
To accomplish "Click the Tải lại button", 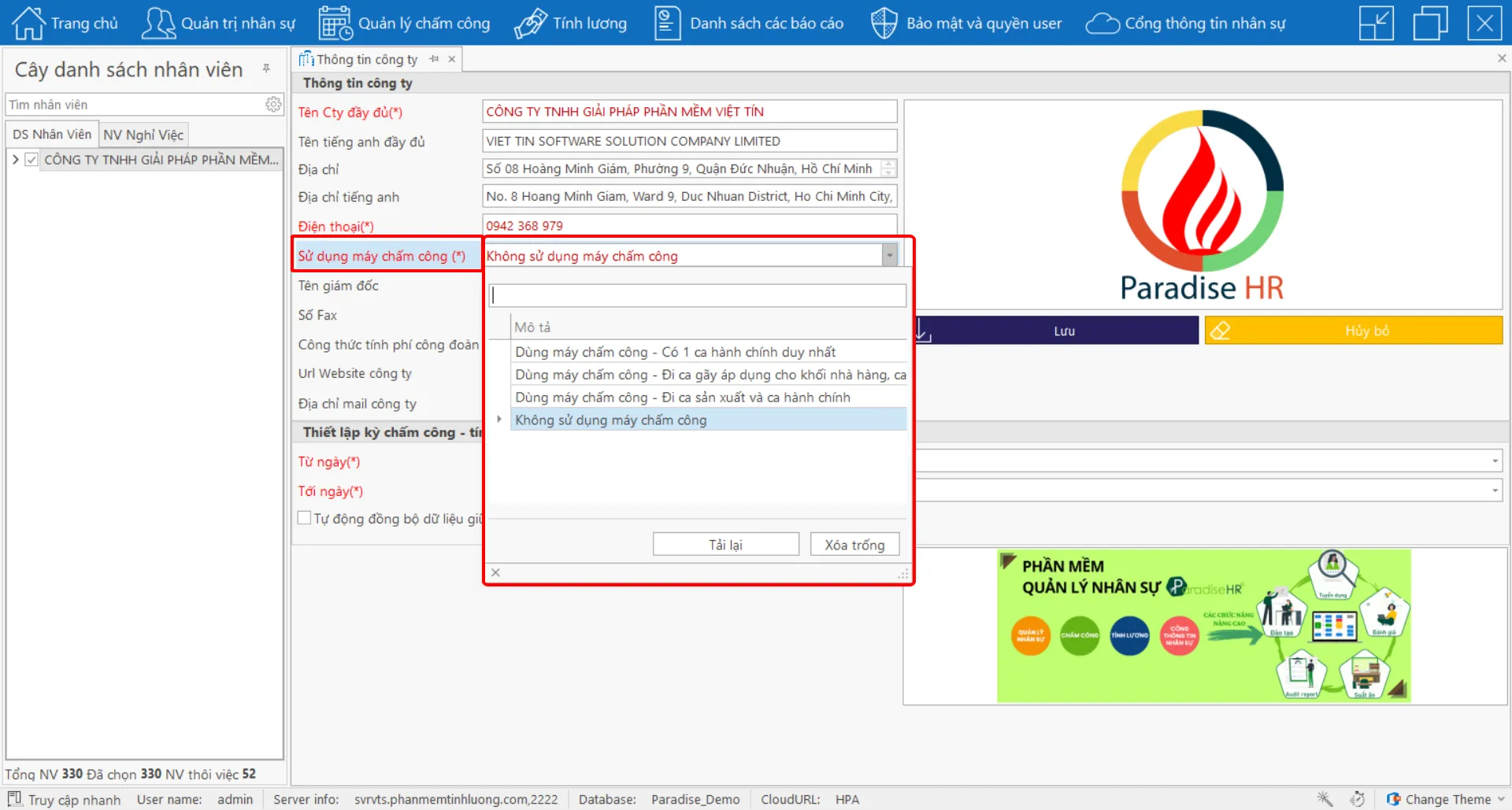I will coord(726,545).
